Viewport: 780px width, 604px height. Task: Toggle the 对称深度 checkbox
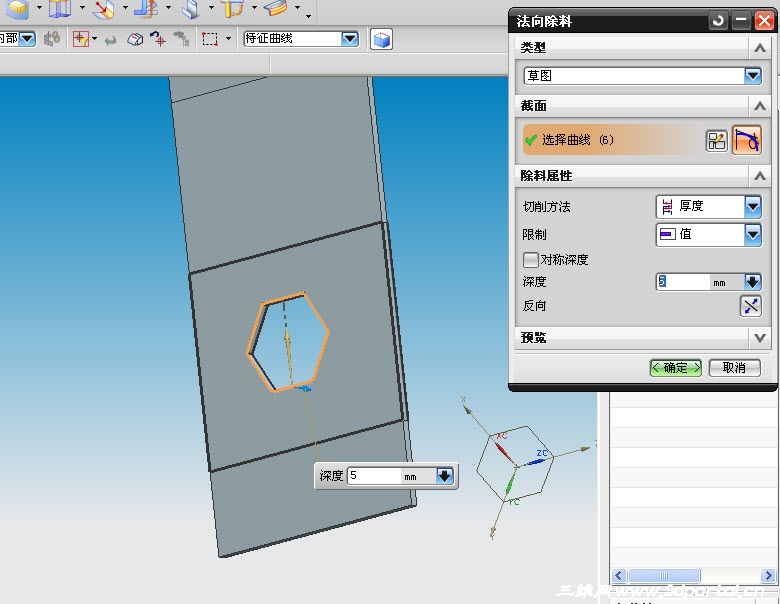click(530, 260)
